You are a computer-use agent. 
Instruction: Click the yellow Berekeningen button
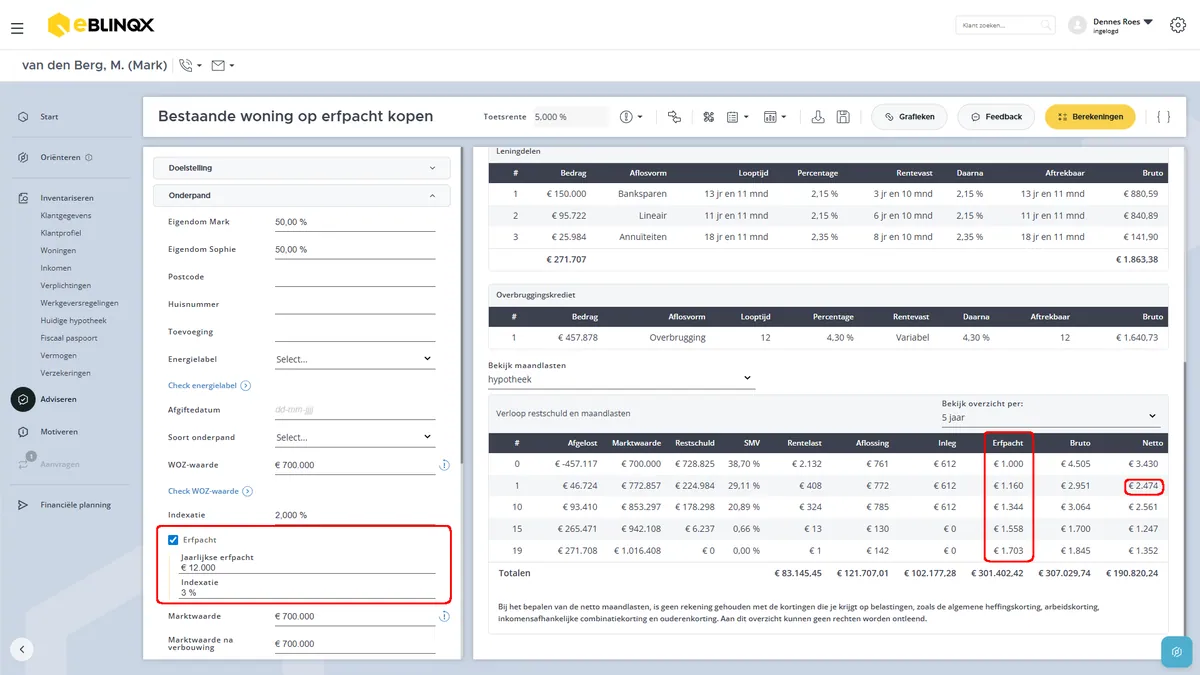tap(1090, 117)
